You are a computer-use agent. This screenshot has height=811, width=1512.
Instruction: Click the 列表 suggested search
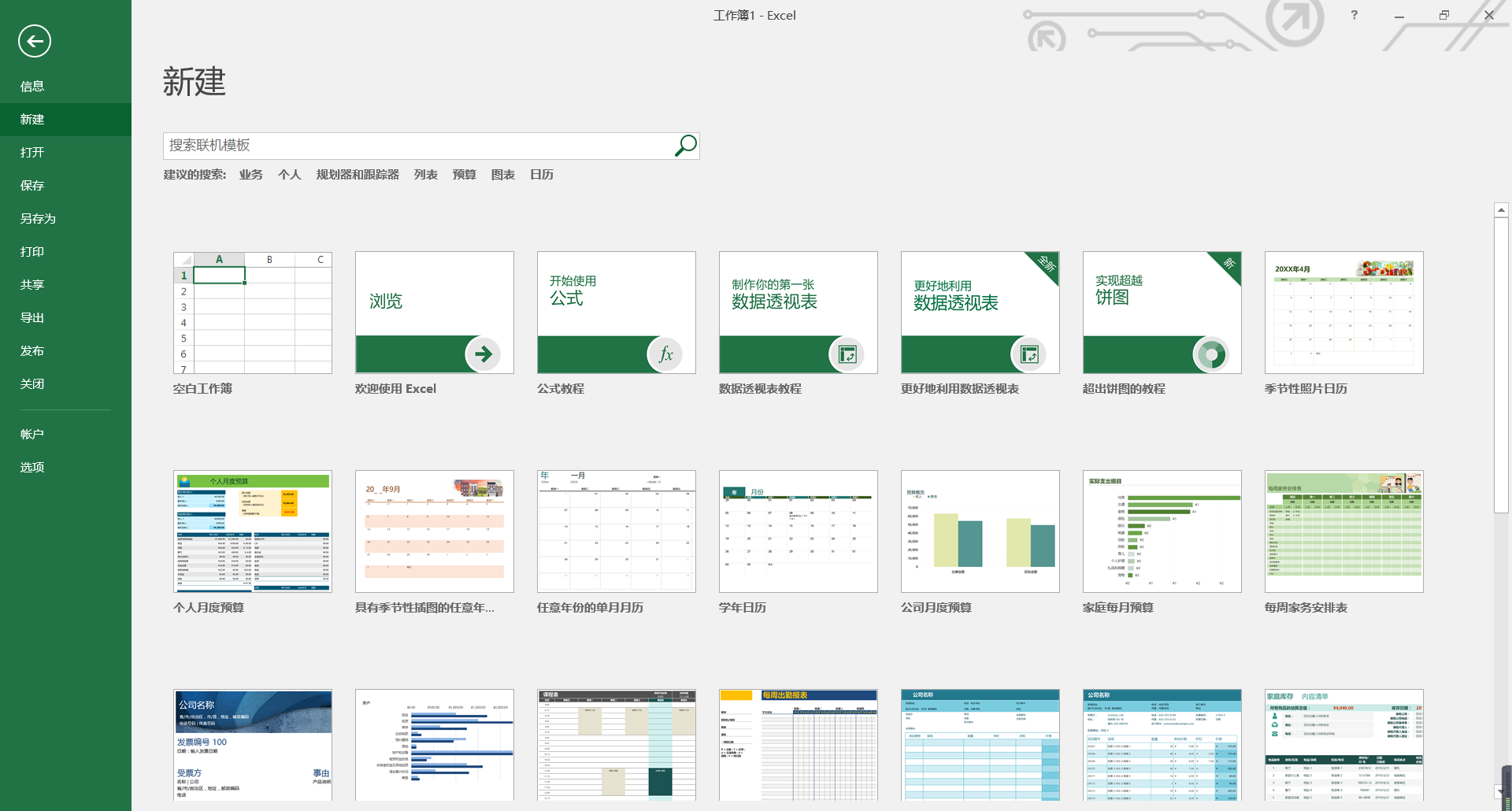pos(426,175)
